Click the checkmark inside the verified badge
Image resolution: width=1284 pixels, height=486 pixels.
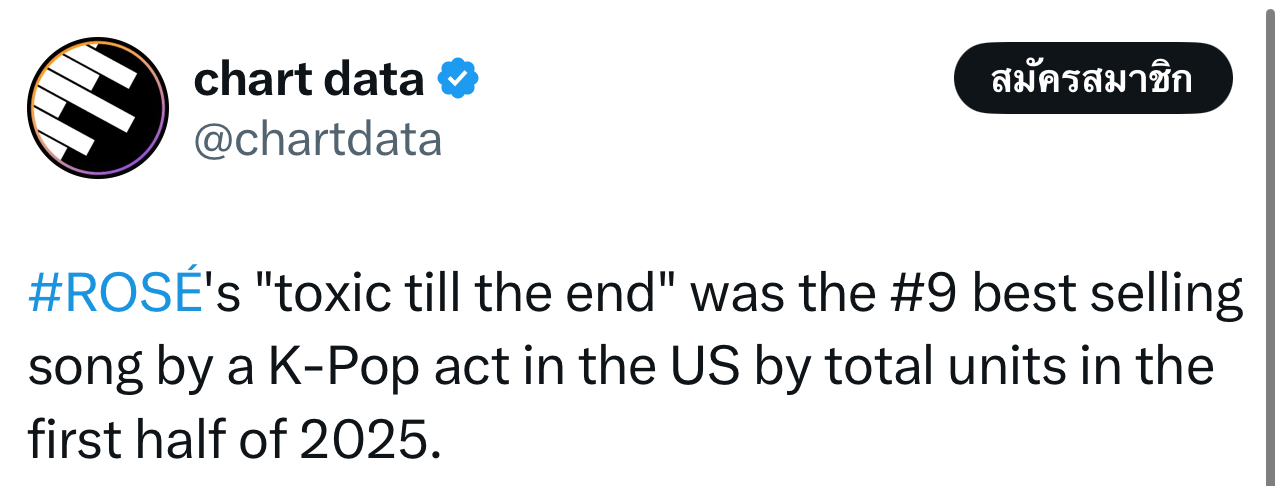click(x=459, y=78)
